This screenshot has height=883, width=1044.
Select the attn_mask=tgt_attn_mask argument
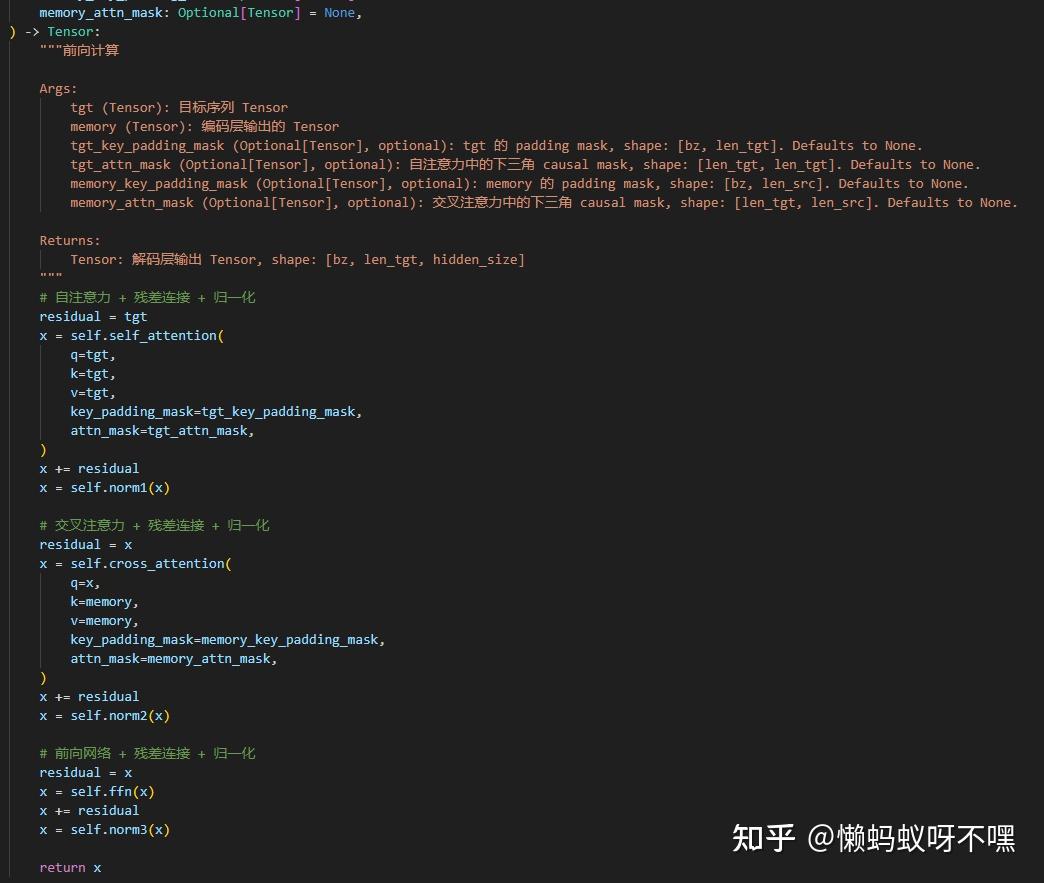(160, 430)
